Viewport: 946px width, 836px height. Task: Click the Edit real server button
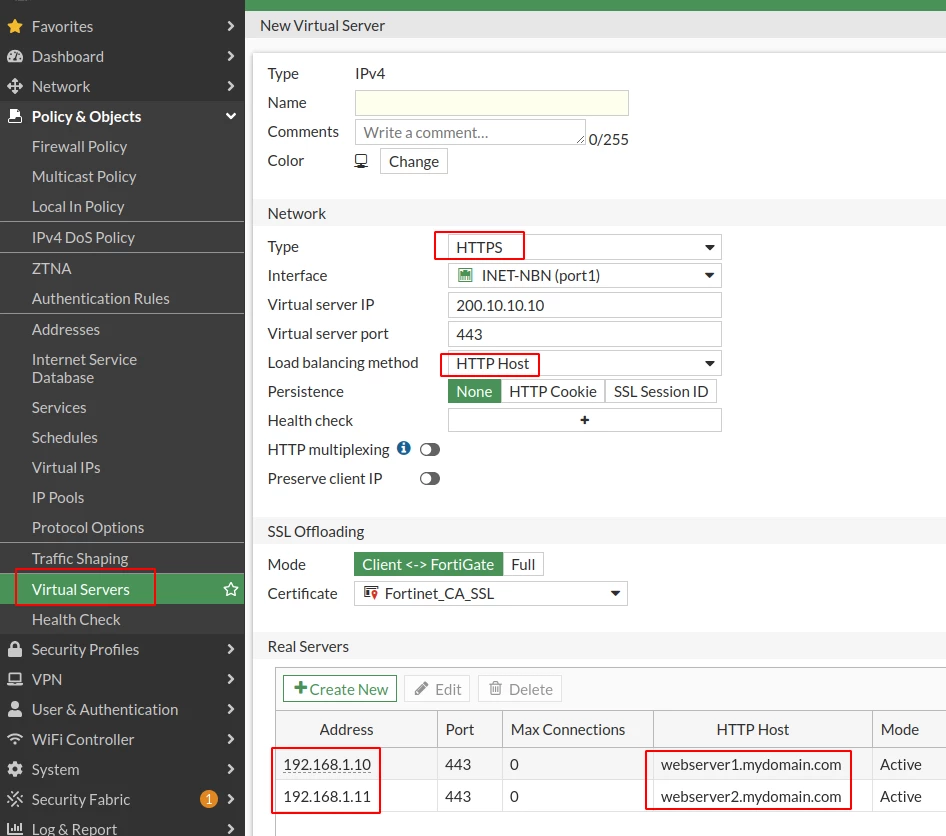click(437, 689)
